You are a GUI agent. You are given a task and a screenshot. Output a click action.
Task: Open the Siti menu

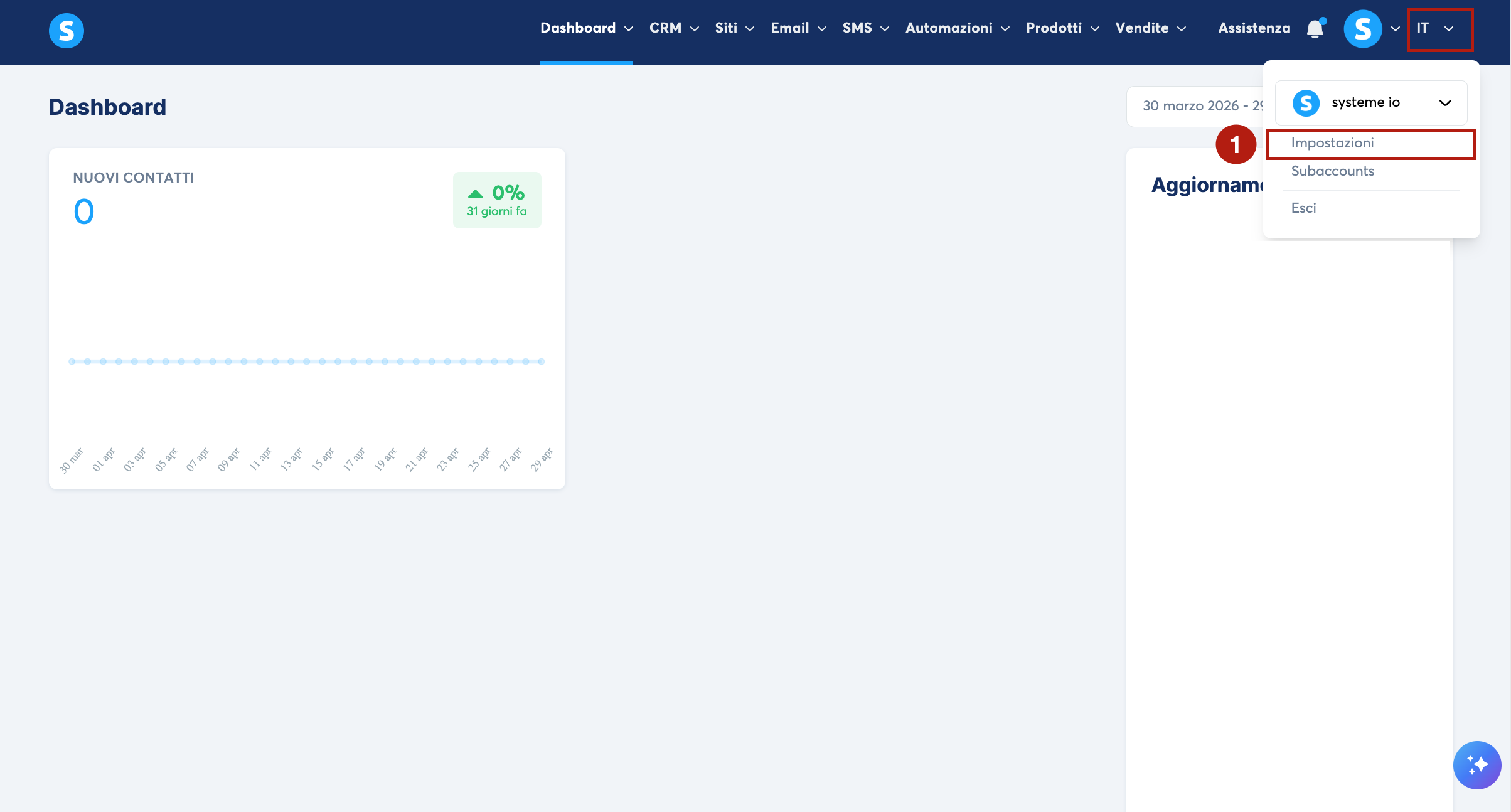(726, 28)
